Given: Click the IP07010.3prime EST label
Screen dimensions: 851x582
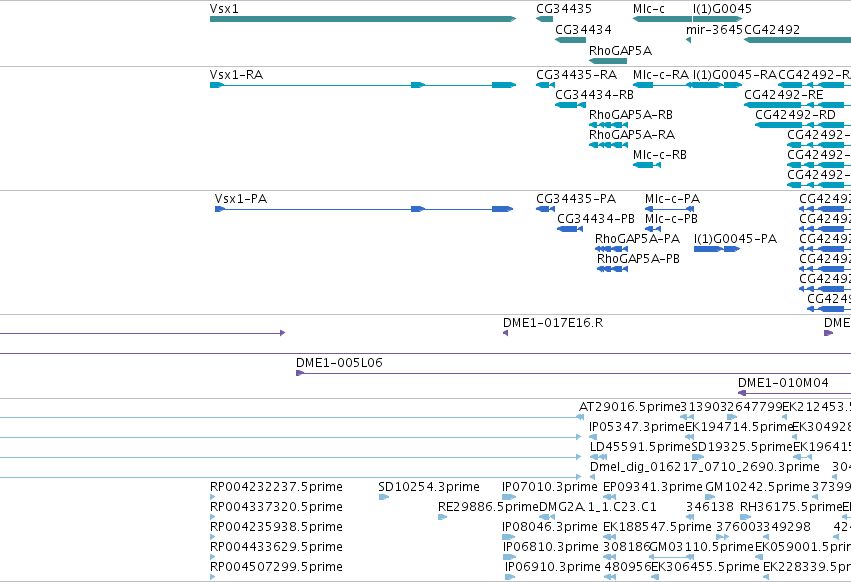Looking at the screenshot, I should (x=550, y=487).
